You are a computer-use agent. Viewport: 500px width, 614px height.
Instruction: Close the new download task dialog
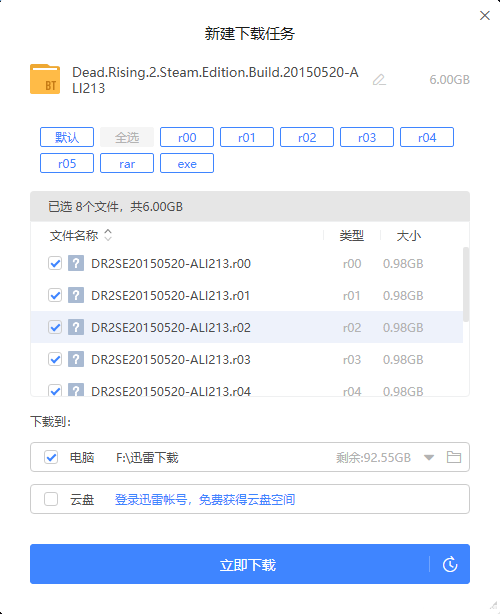coord(485,16)
